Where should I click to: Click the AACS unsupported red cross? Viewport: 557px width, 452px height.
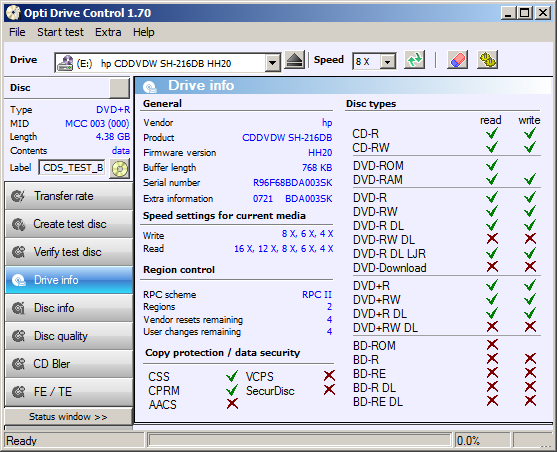pos(232,404)
